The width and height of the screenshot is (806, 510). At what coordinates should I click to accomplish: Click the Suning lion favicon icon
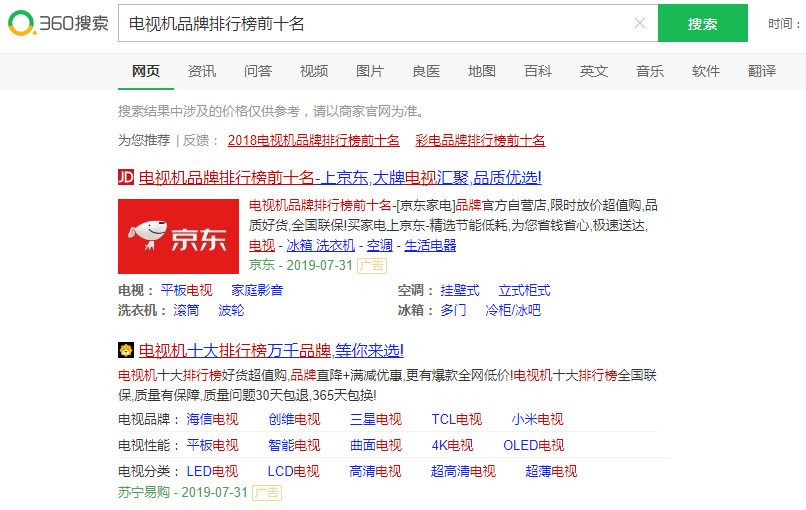tap(126, 351)
